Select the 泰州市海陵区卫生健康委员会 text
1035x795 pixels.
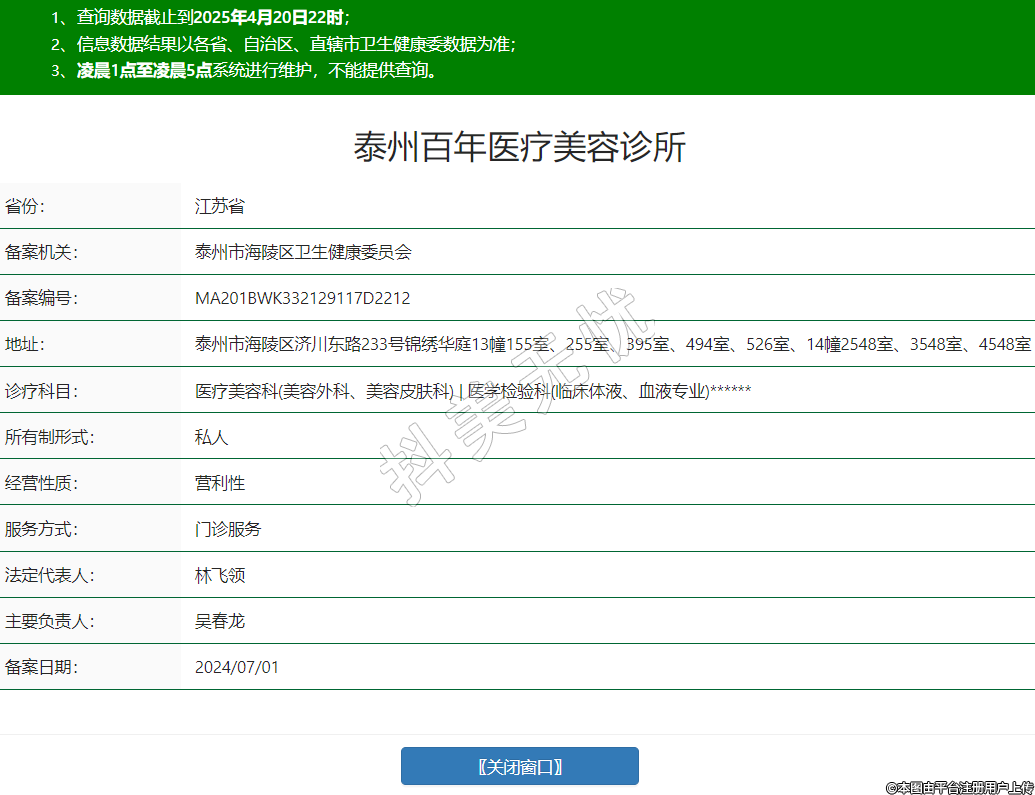pos(303,252)
